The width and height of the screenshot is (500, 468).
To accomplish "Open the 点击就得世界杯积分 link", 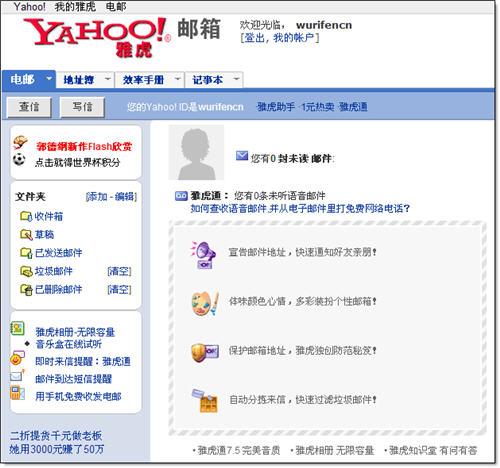I will [x=77, y=162].
